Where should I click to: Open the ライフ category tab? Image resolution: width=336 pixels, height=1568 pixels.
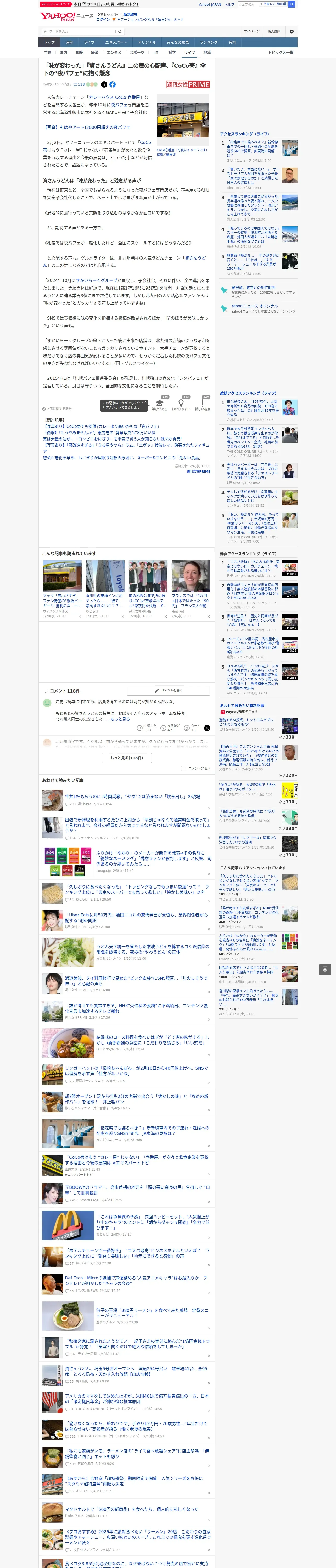(x=190, y=52)
